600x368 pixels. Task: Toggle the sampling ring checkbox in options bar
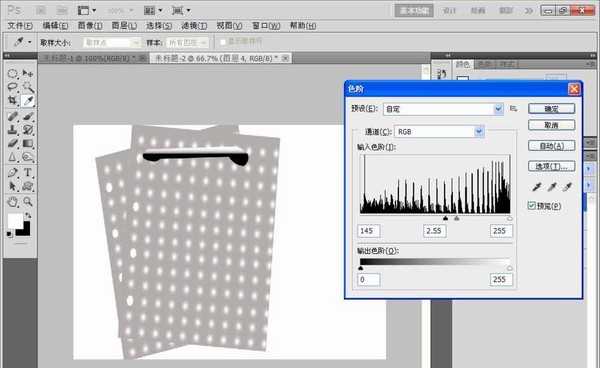point(223,42)
